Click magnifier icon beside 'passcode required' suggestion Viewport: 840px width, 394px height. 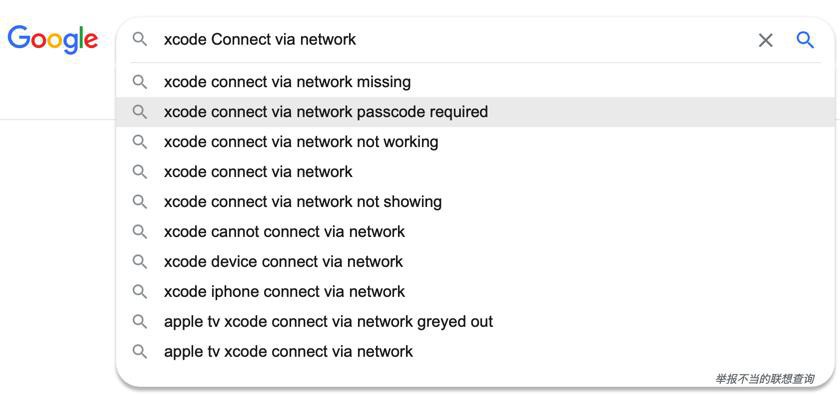point(140,112)
